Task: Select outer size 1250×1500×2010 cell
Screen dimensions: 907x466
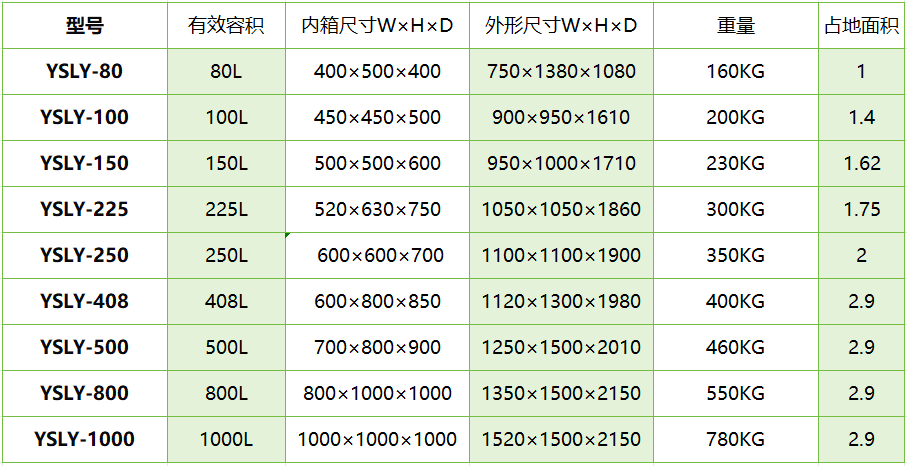Action: pyautogui.click(x=561, y=347)
